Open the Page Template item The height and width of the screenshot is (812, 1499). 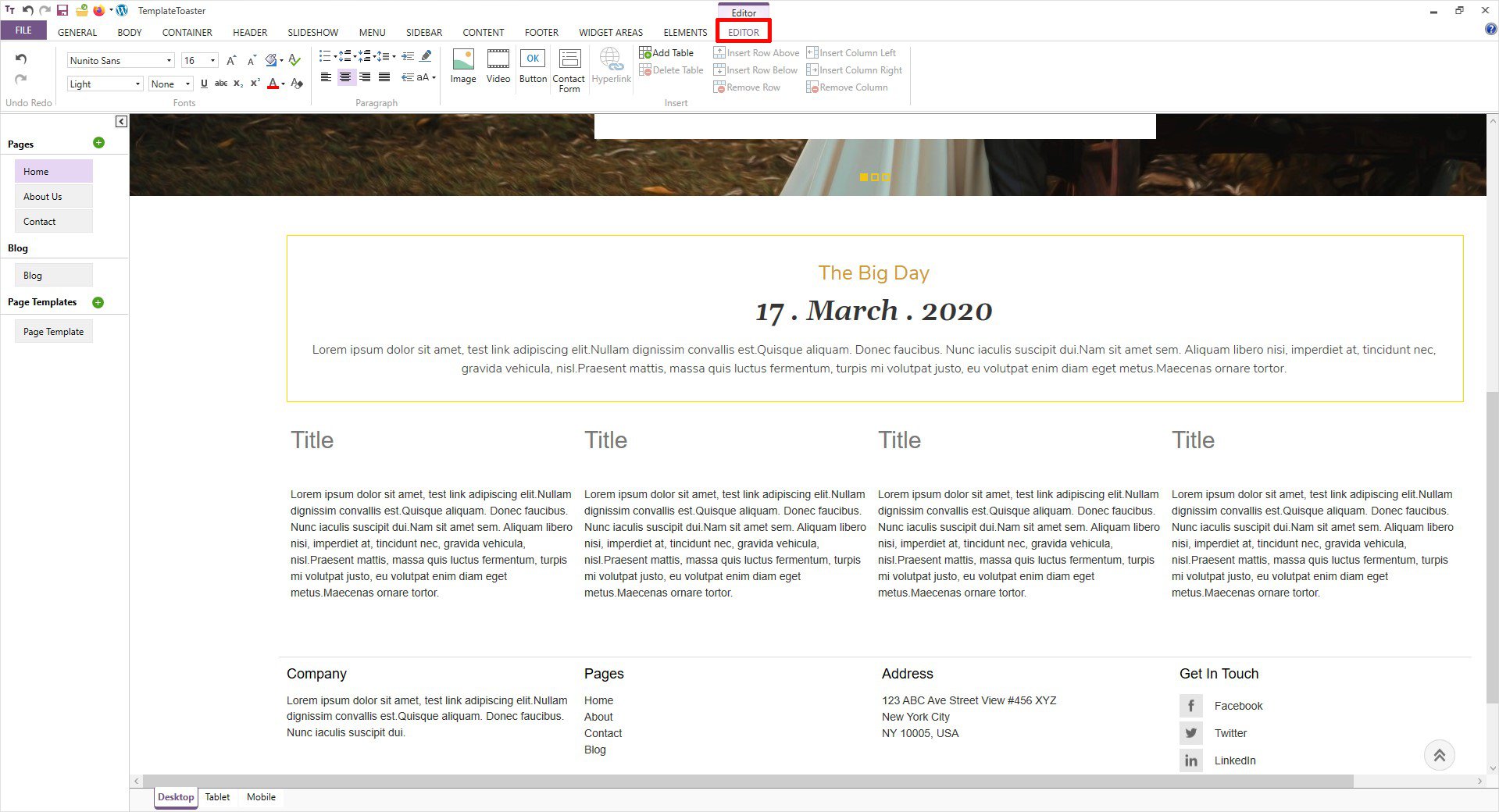53,332
